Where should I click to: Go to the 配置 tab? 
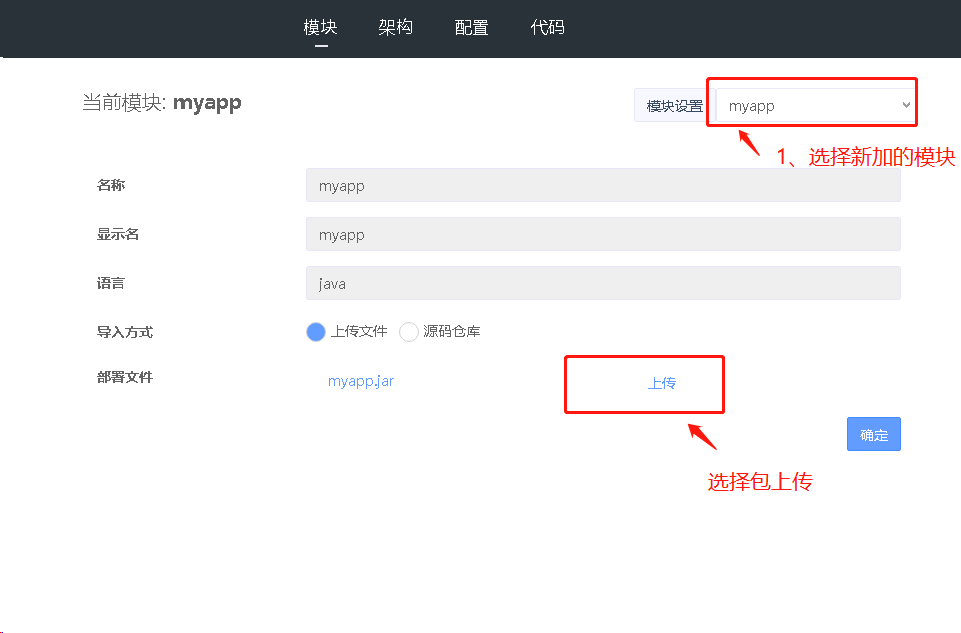point(472,27)
